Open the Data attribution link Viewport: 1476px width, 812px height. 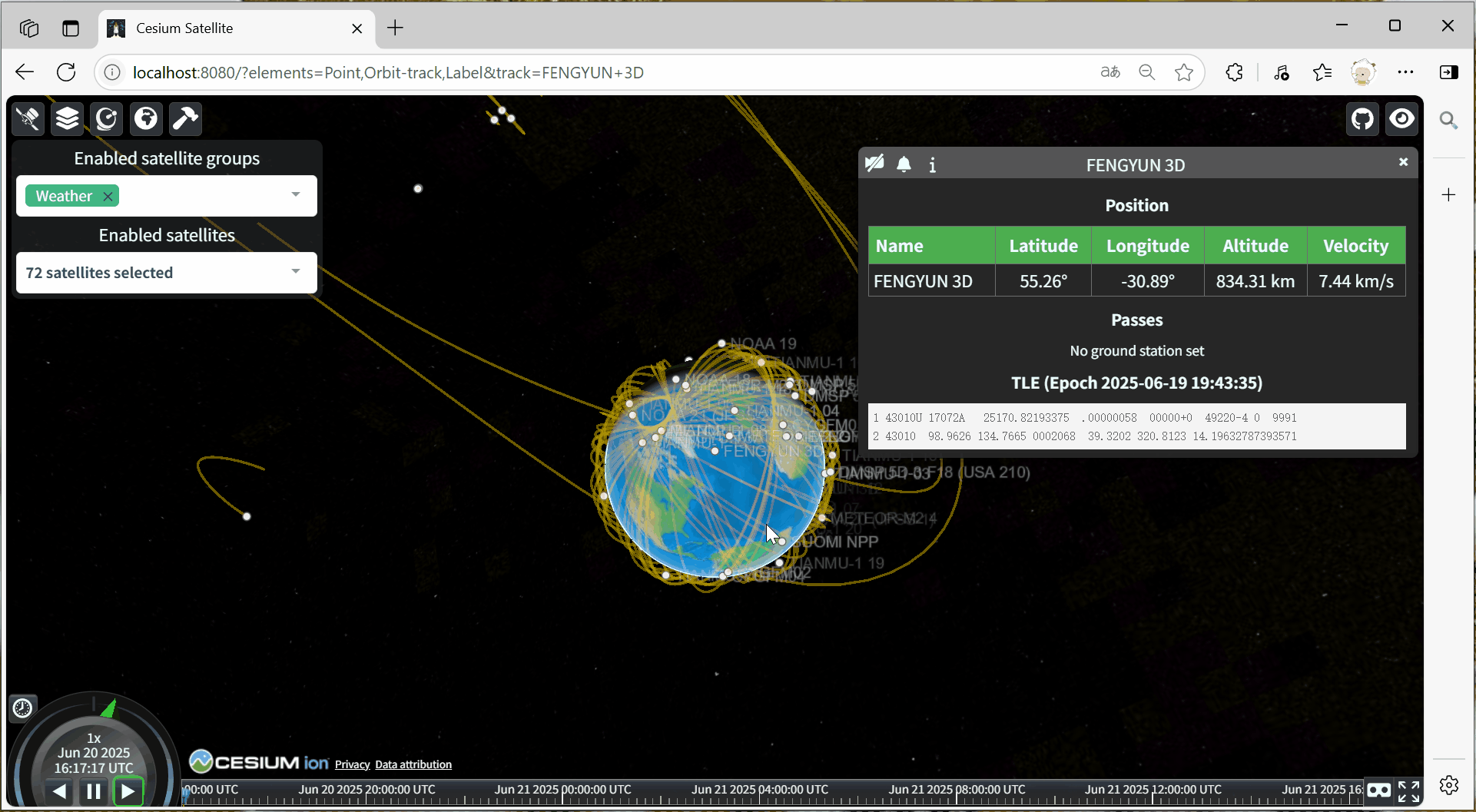[x=413, y=764]
